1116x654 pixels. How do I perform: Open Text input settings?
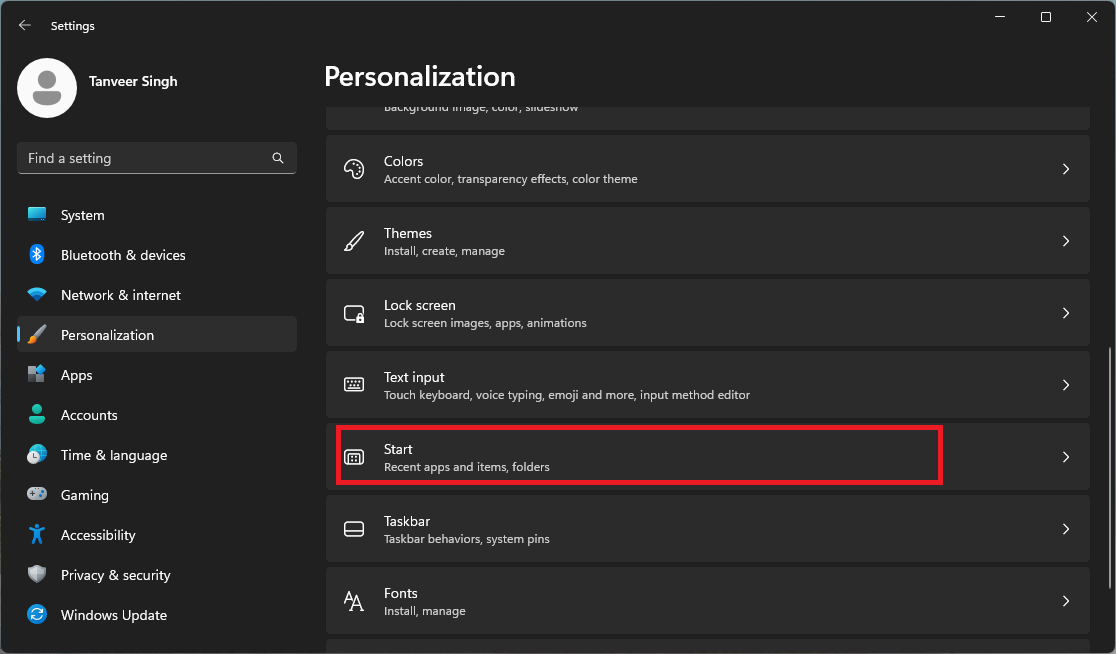pos(708,384)
